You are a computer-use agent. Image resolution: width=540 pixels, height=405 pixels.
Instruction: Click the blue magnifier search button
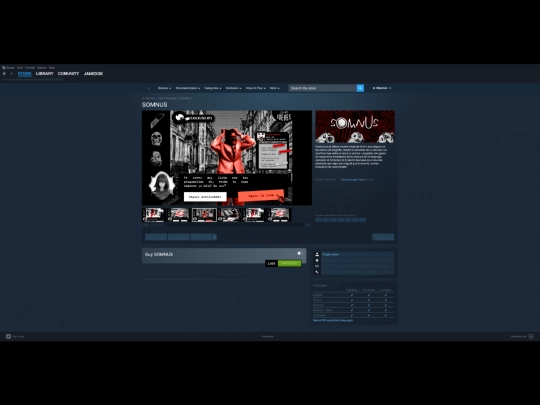[360, 88]
